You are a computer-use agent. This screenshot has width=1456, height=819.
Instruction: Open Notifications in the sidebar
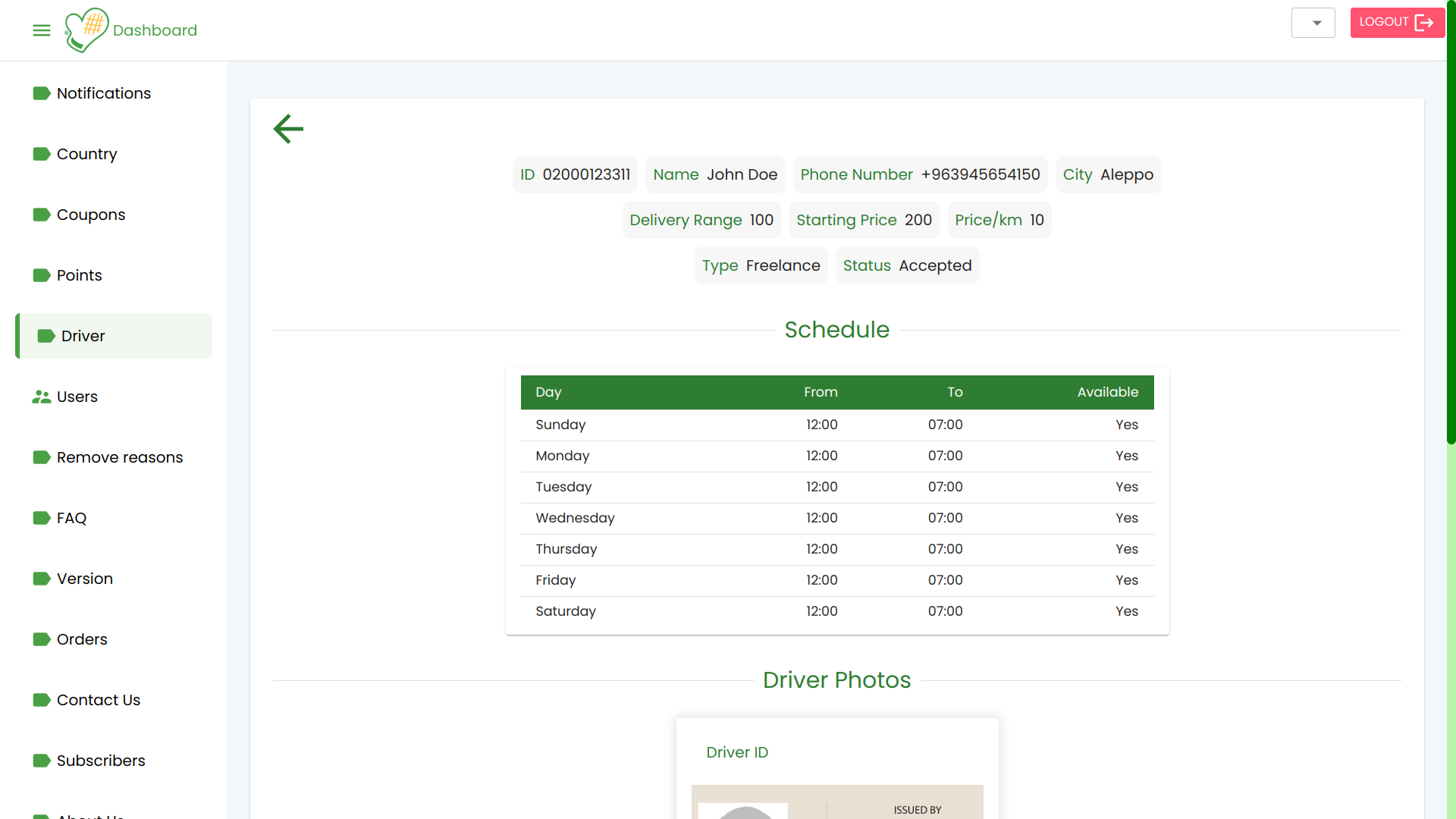pyautogui.click(x=114, y=93)
